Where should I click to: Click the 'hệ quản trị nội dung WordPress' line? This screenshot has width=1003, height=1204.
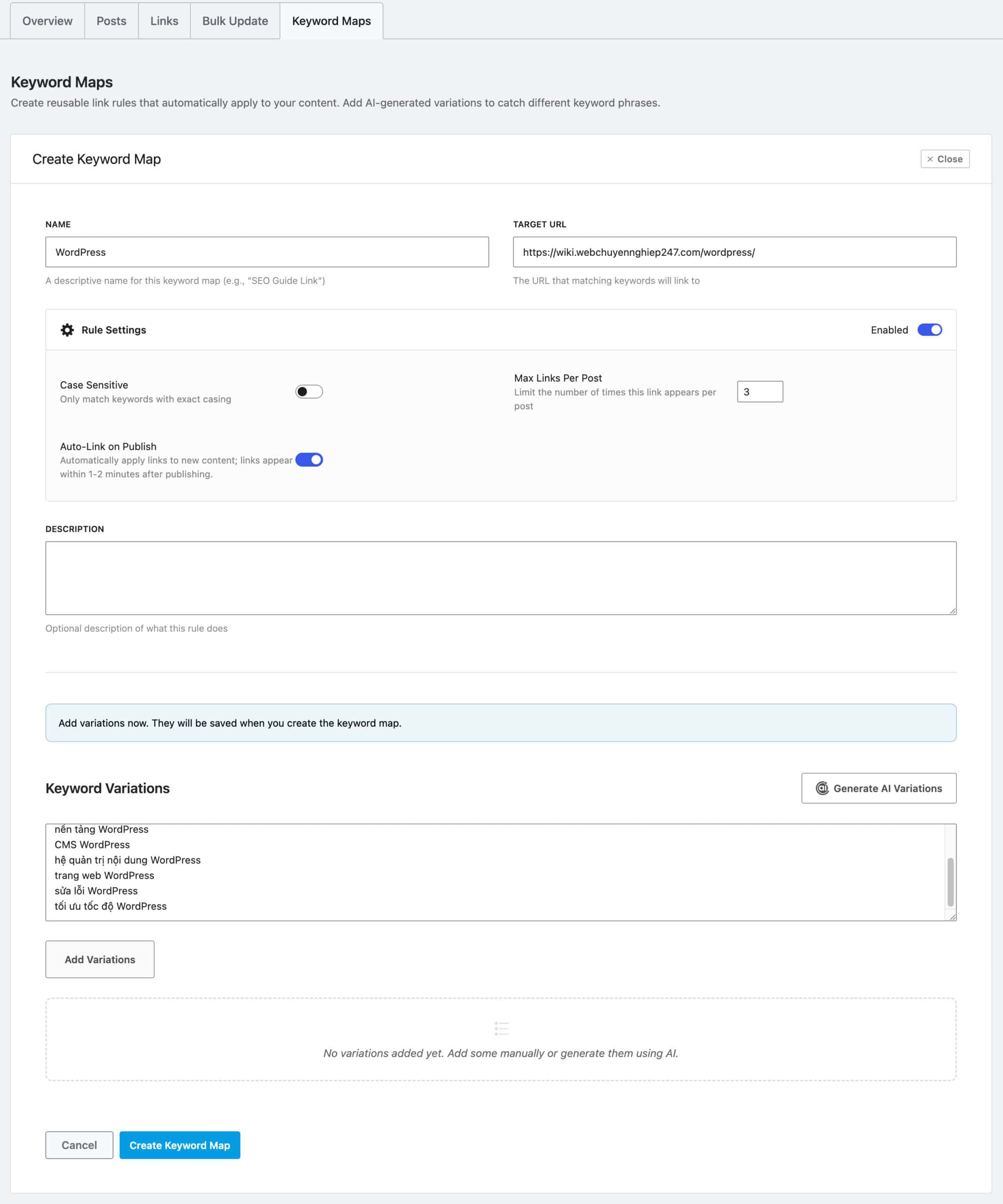[x=128, y=860]
